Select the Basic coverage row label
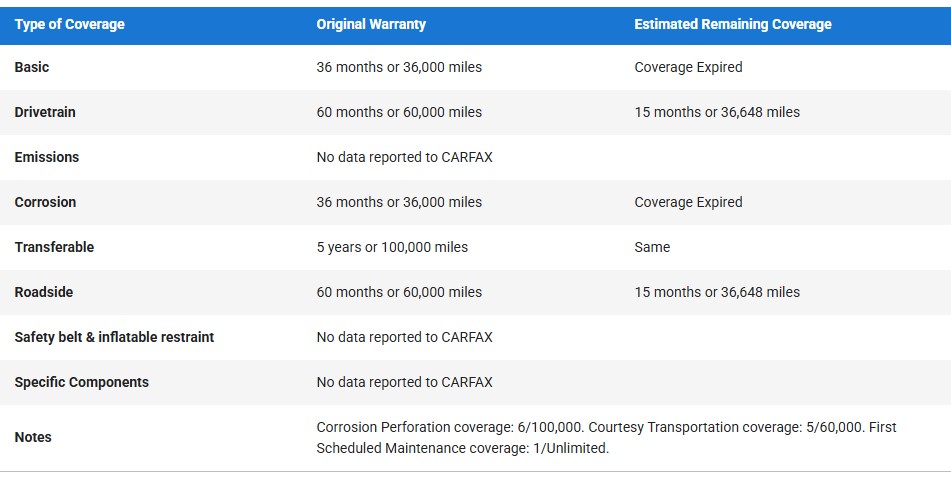The height and width of the screenshot is (479, 951). [x=32, y=67]
